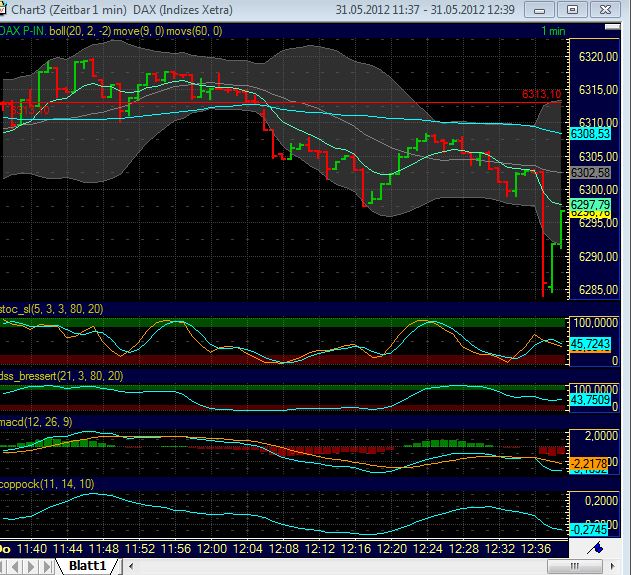Click the long red candle near 12:37
Image resolution: width=631 pixels, height=575 pixels.
click(543, 234)
